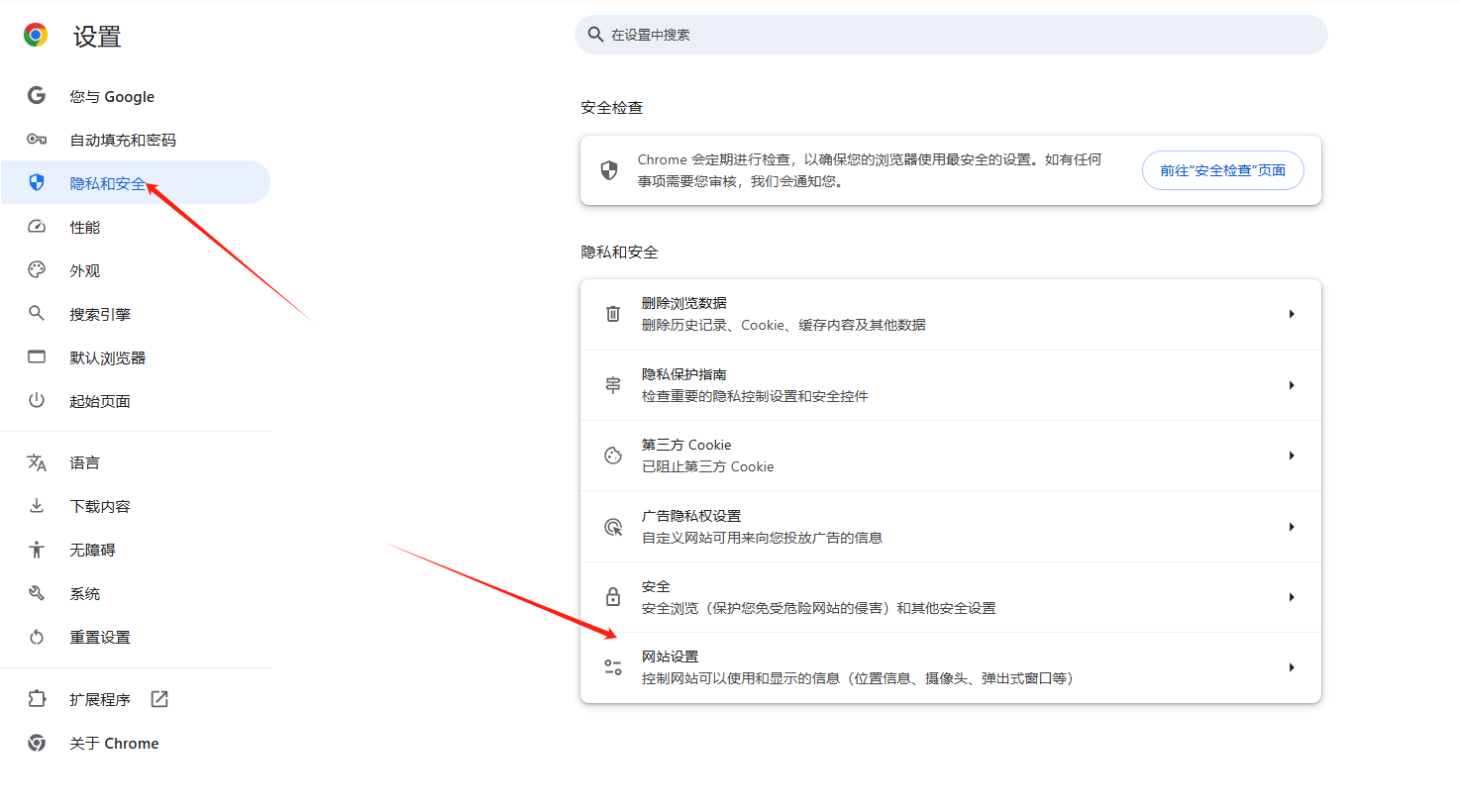The width and height of the screenshot is (1459, 812).
Task: Open 语言 settings section
Action: [x=135, y=462]
